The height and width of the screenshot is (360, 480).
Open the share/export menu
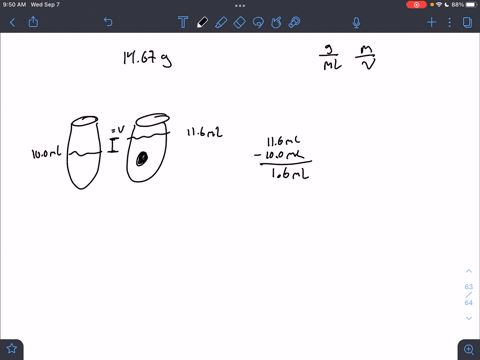pyautogui.click(x=33, y=22)
